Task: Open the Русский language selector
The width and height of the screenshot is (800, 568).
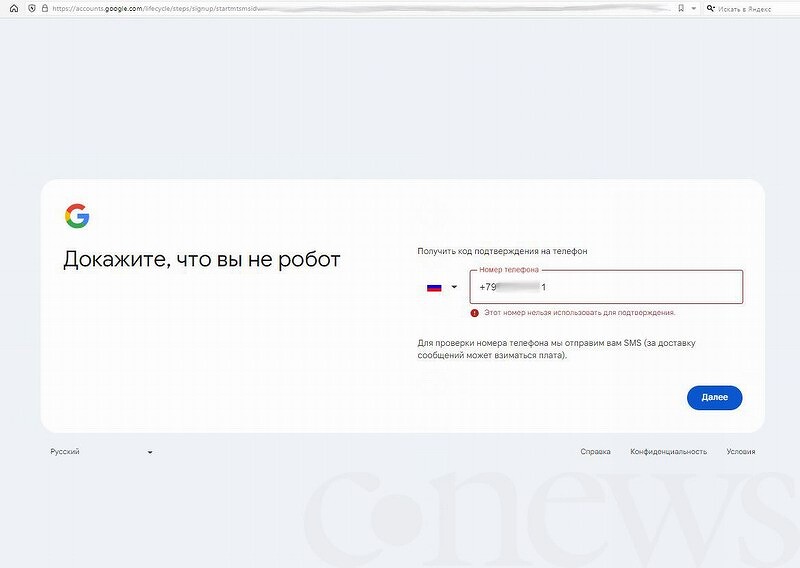Action: [101, 452]
